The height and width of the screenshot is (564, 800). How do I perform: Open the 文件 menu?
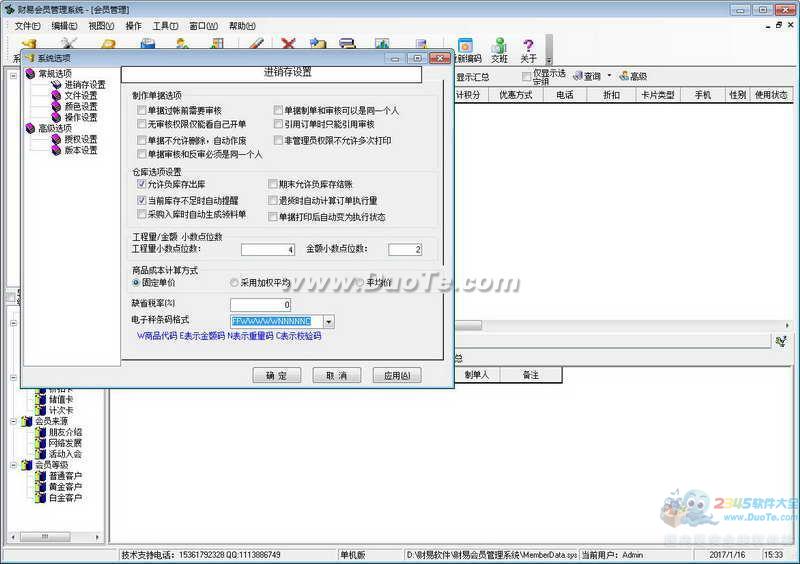(27, 26)
